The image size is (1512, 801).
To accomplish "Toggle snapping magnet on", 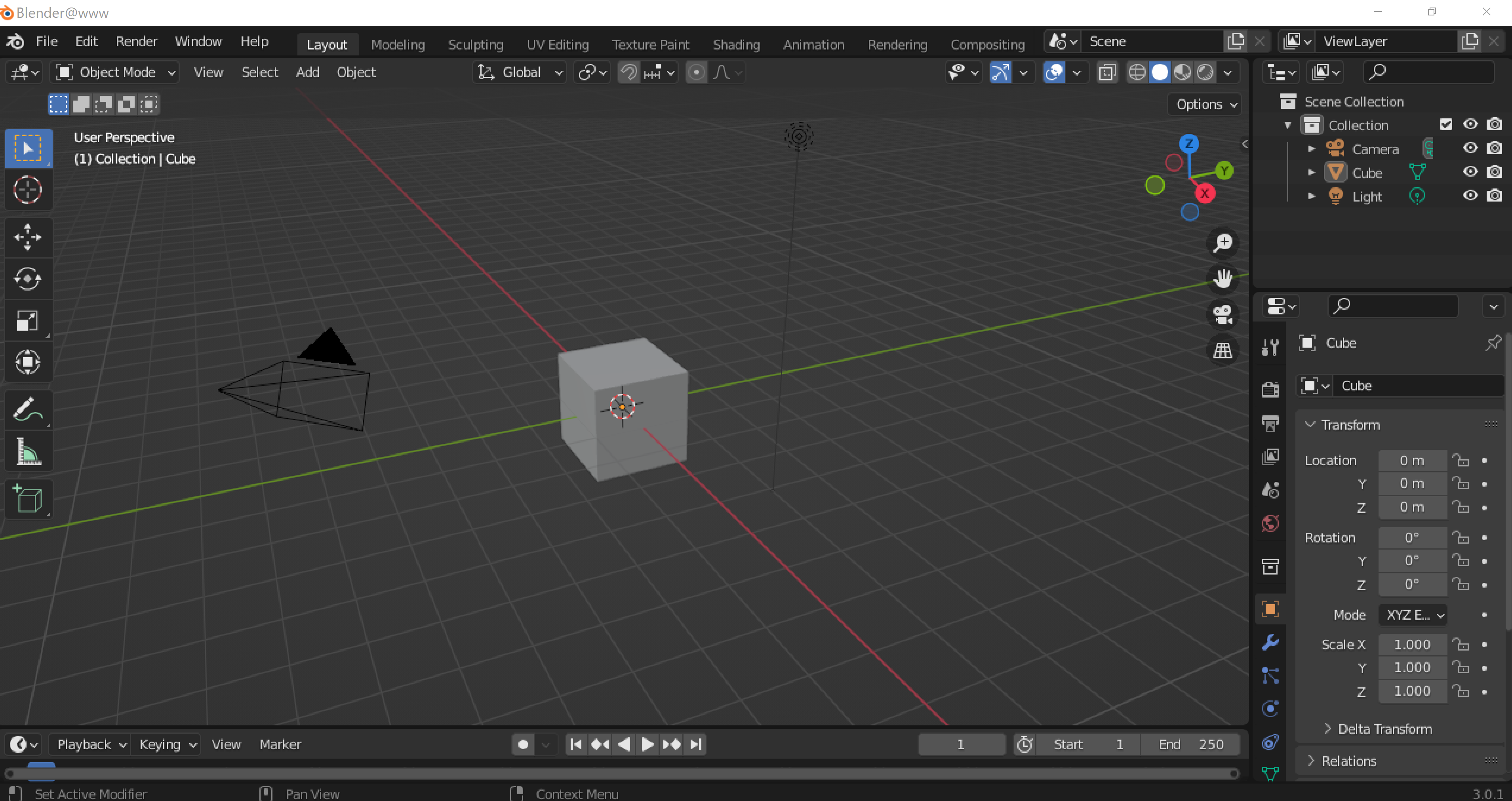I will [628, 72].
